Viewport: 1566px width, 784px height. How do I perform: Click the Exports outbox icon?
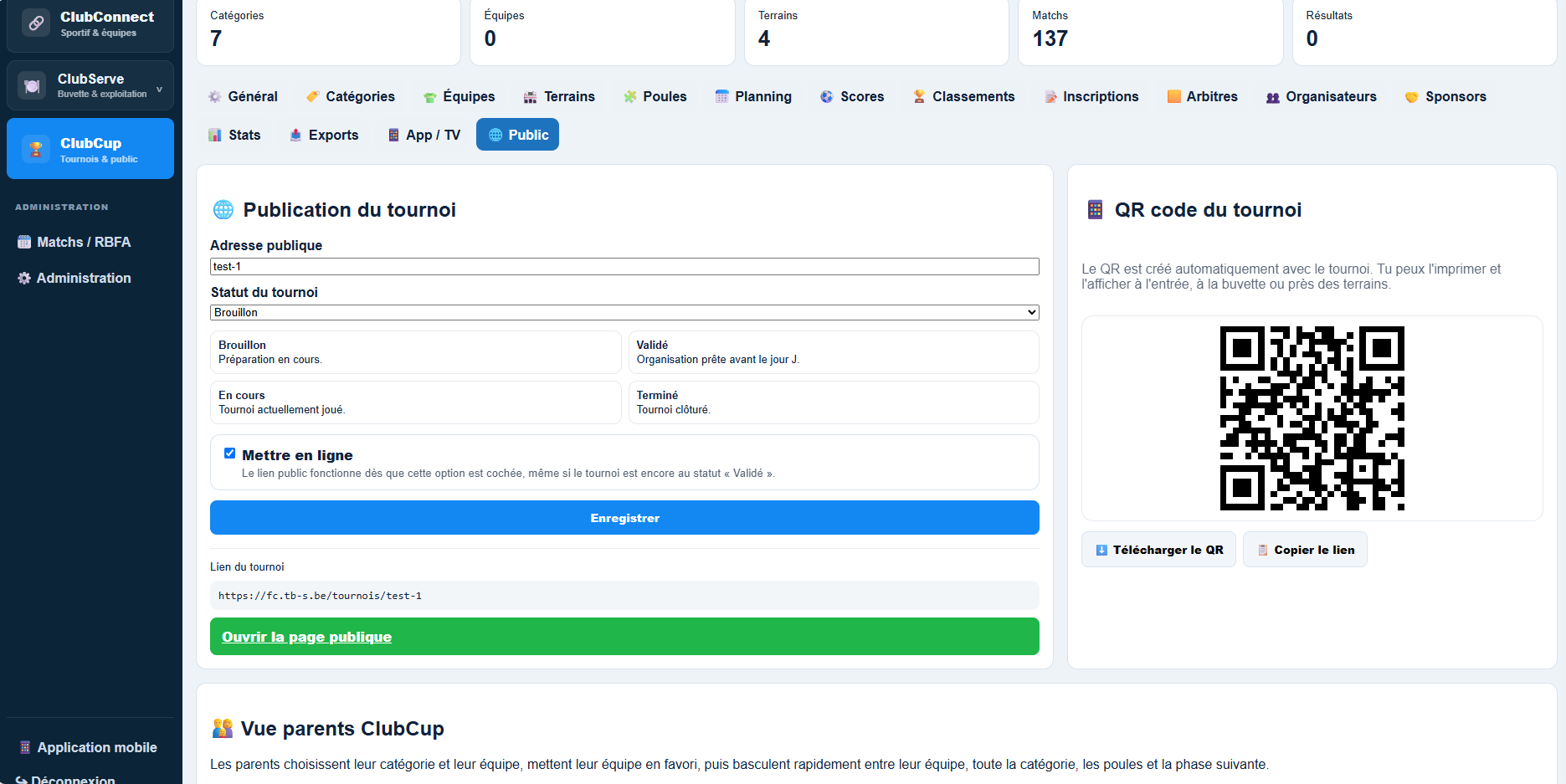pos(295,135)
